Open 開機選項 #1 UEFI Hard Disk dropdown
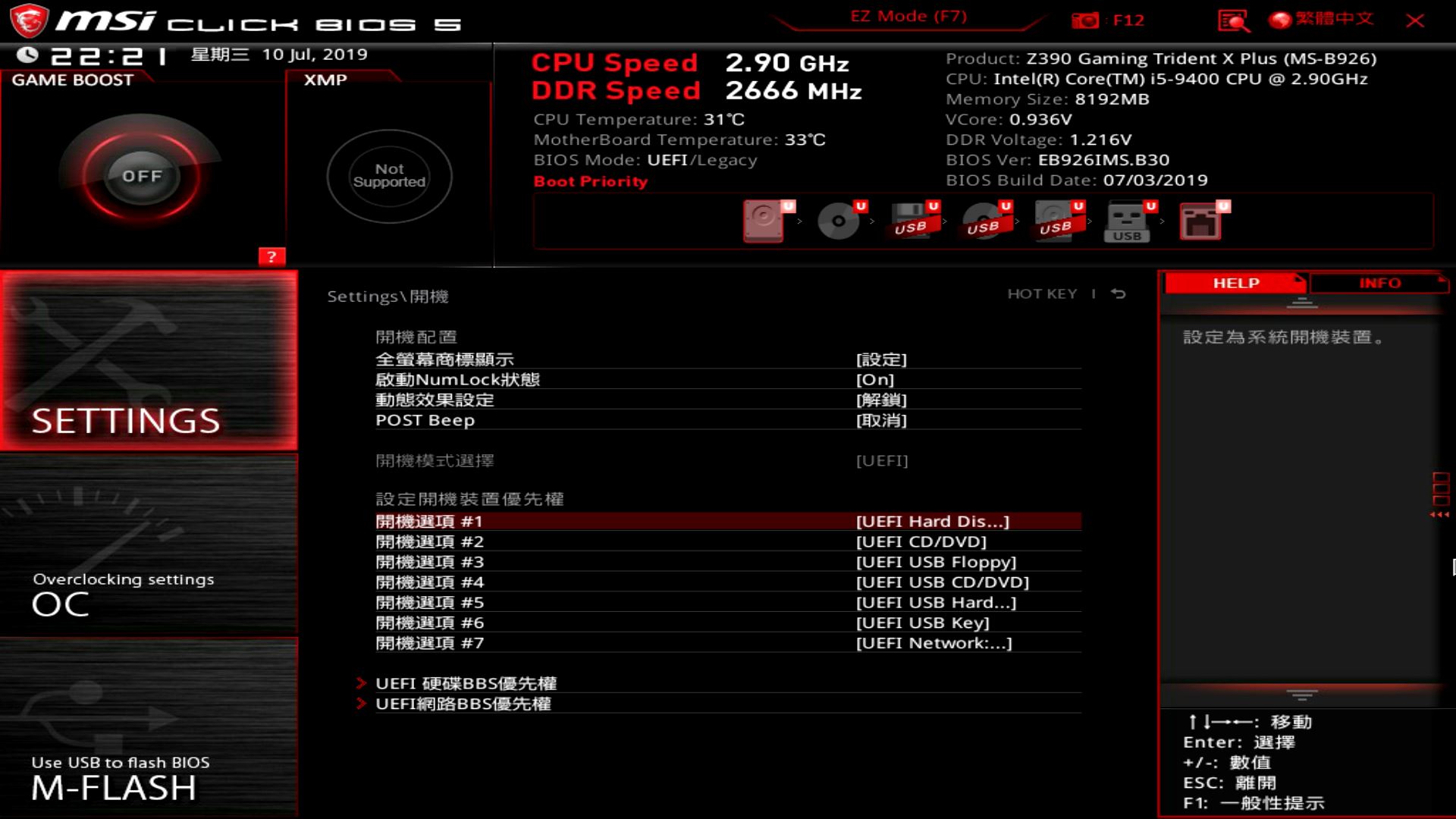The width and height of the screenshot is (1456, 819). point(932,521)
